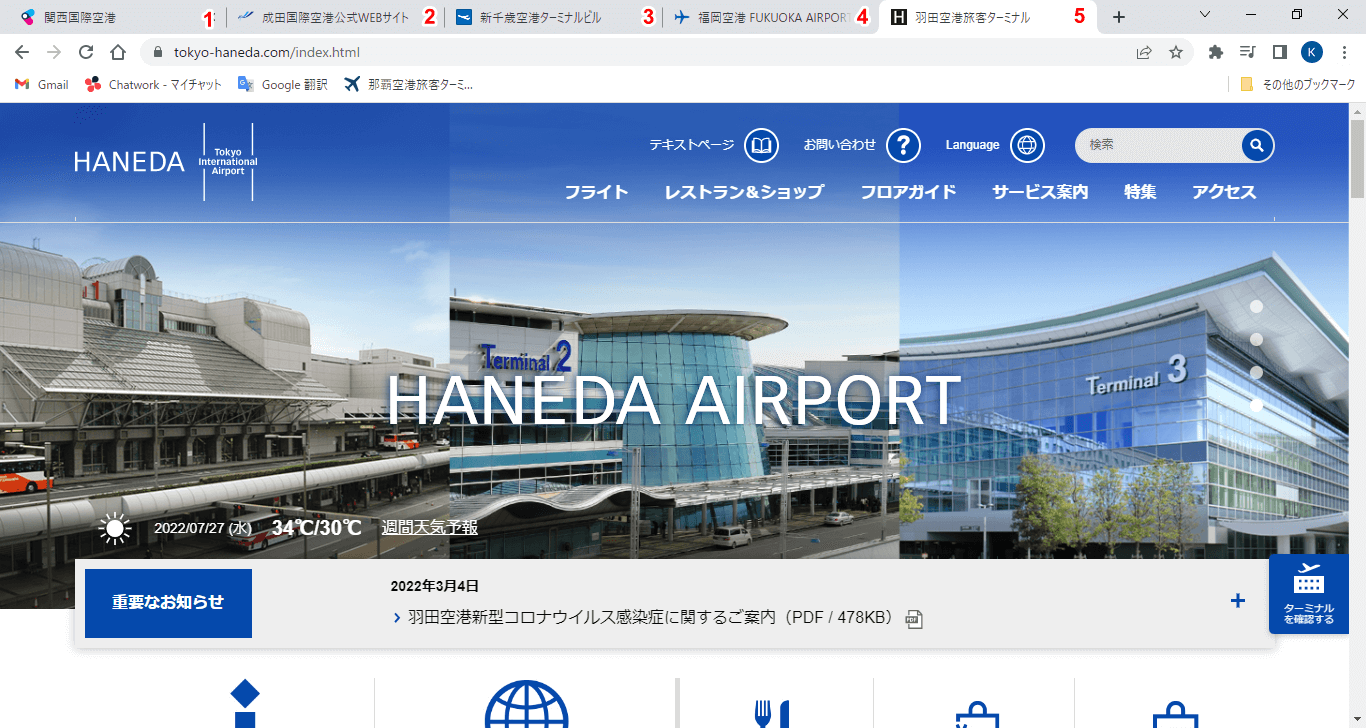Open the tab search chevron dropdown
This screenshot has height=728, width=1366.
tap(1205, 15)
